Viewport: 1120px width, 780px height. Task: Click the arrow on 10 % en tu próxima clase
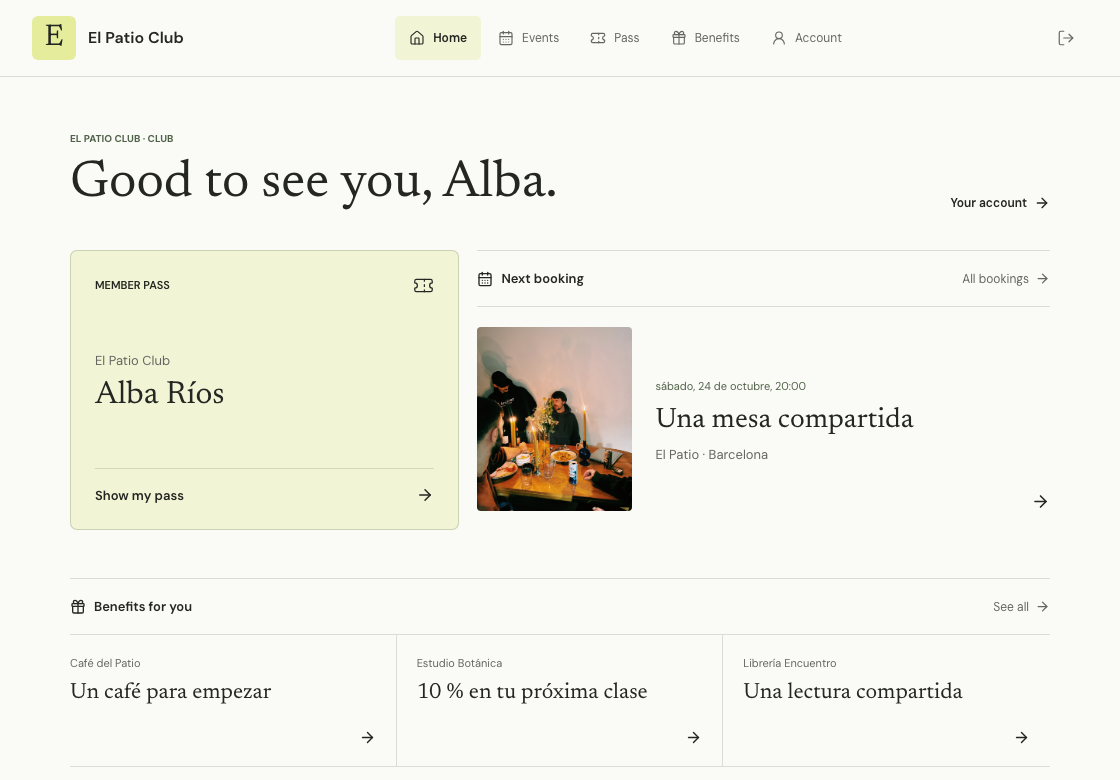[693, 737]
